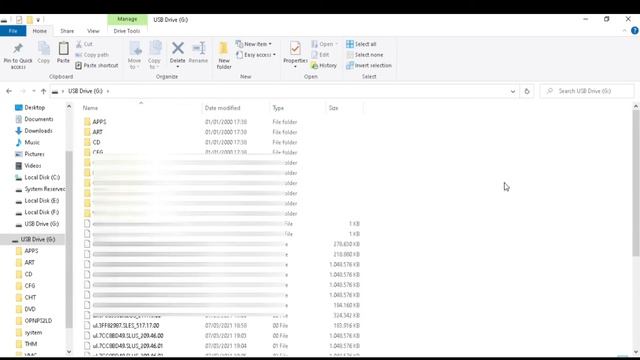Open Videos in navigation pane

coord(33,166)
